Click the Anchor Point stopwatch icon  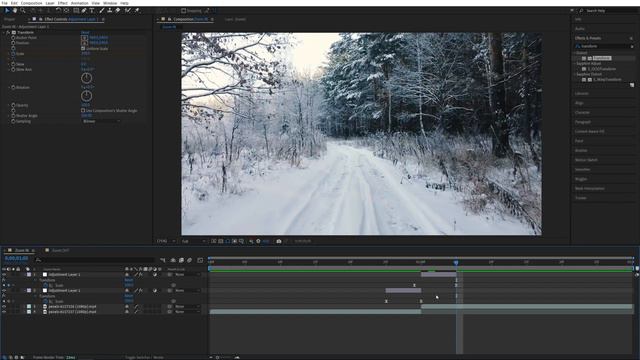click(x=13, y=38)
